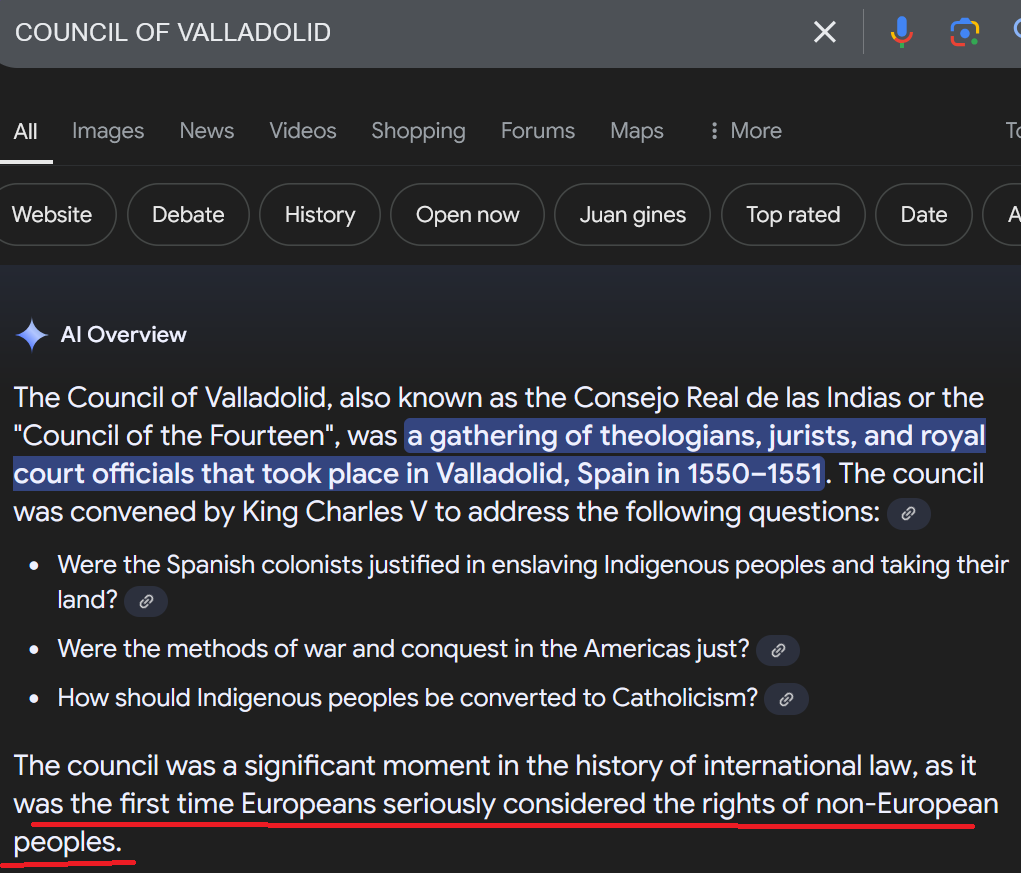This screenshot has height=873, width=1021.
Task: Apply the History filter chip
Action: 320,215
